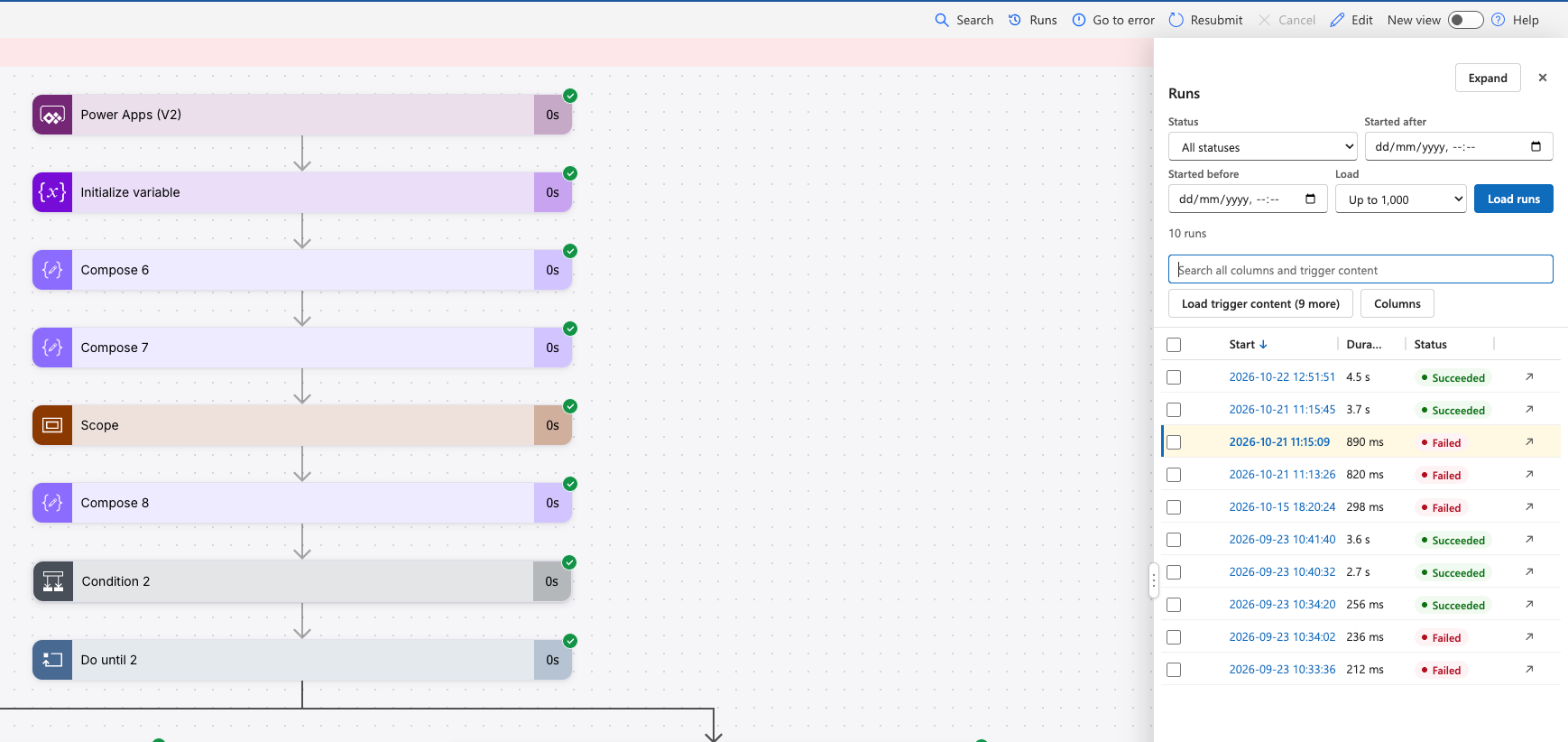
Task: Tick the select-all runs checkbox in header
Action: tap(1174, 344)
